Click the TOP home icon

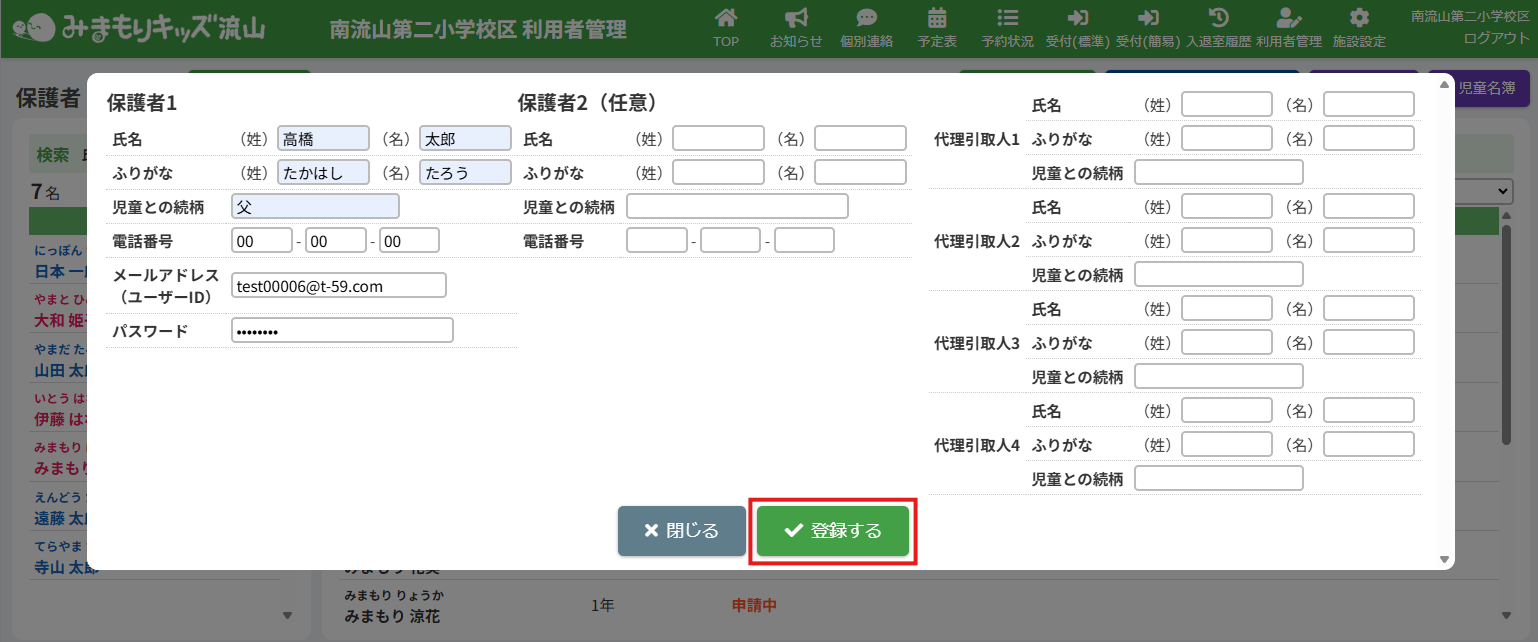coord(726,18)
